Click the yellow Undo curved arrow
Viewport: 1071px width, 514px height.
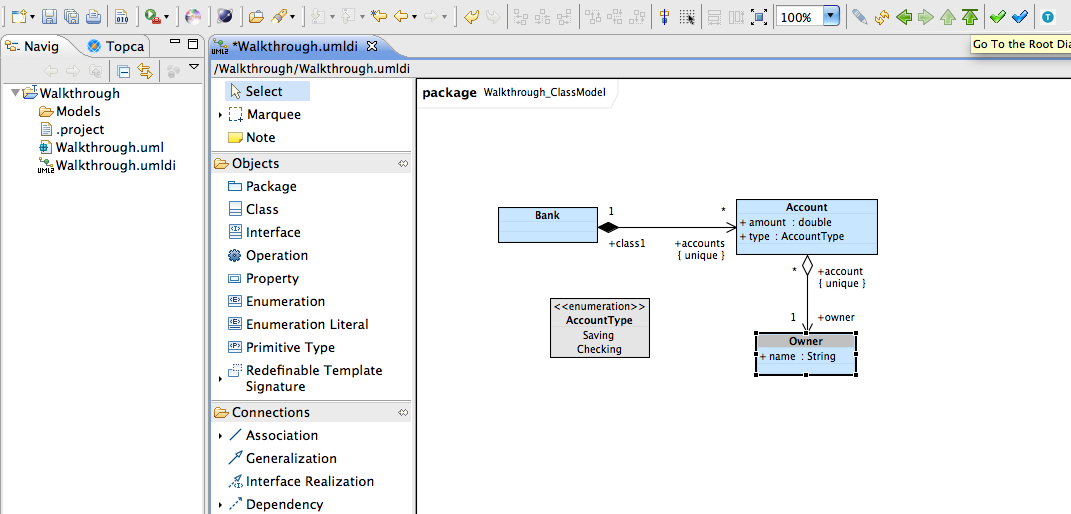click(471, 16)
